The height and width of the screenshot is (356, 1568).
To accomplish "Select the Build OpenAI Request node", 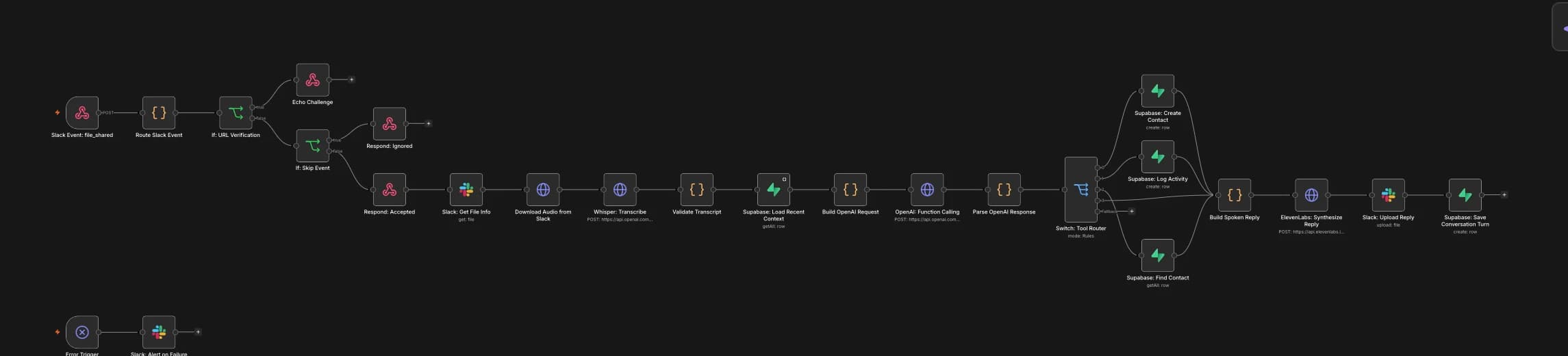I will [x=850, y=190].
